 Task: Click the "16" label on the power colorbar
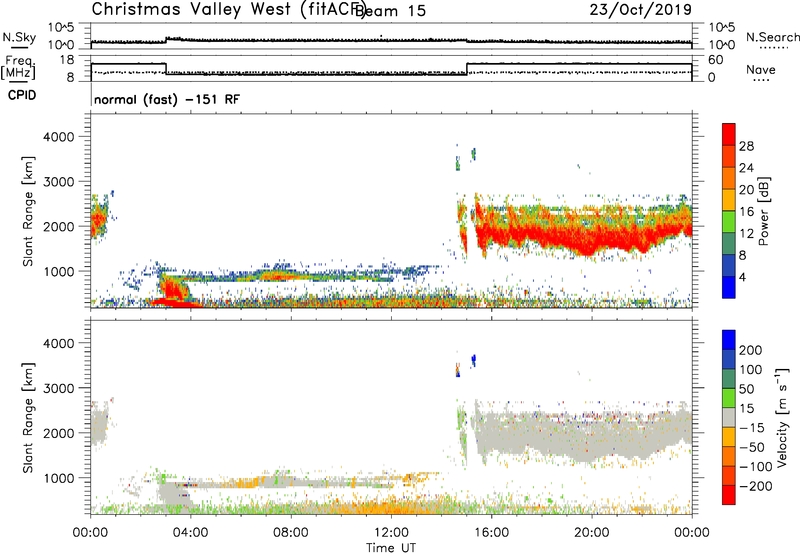click(746, 212)
